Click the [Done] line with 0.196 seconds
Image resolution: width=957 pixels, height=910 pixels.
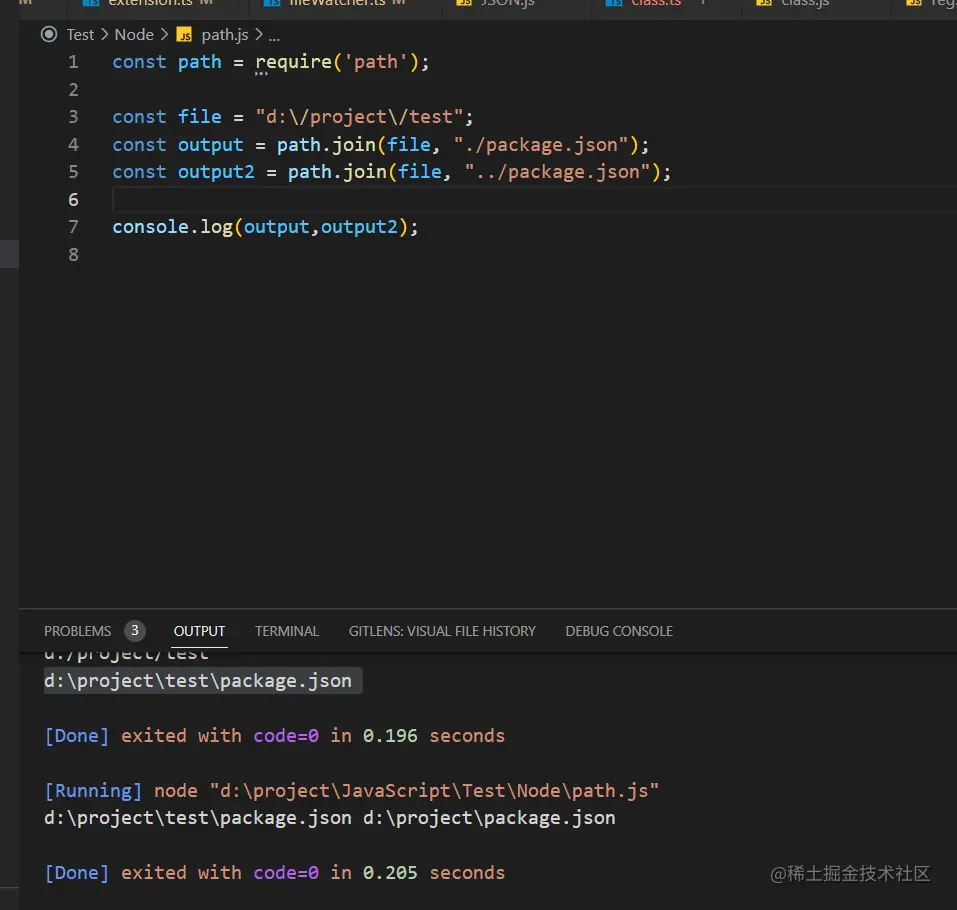275,735
